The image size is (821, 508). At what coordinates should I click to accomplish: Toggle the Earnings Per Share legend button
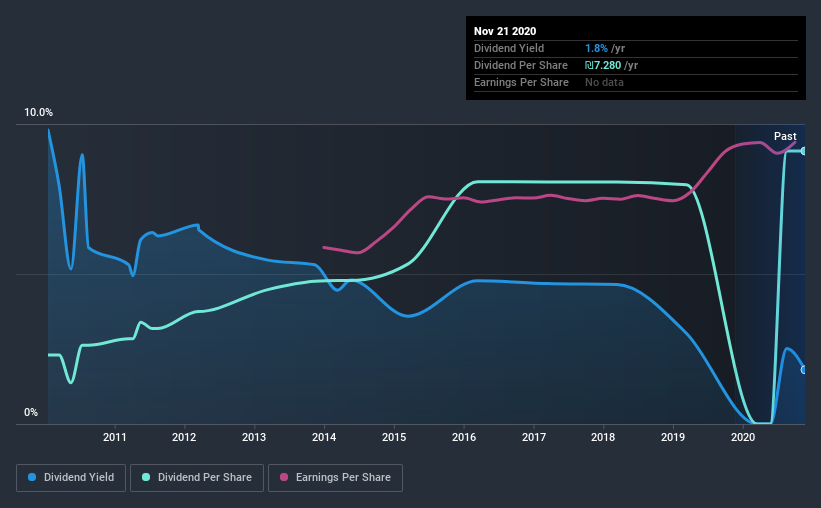[x=335, y=478]
